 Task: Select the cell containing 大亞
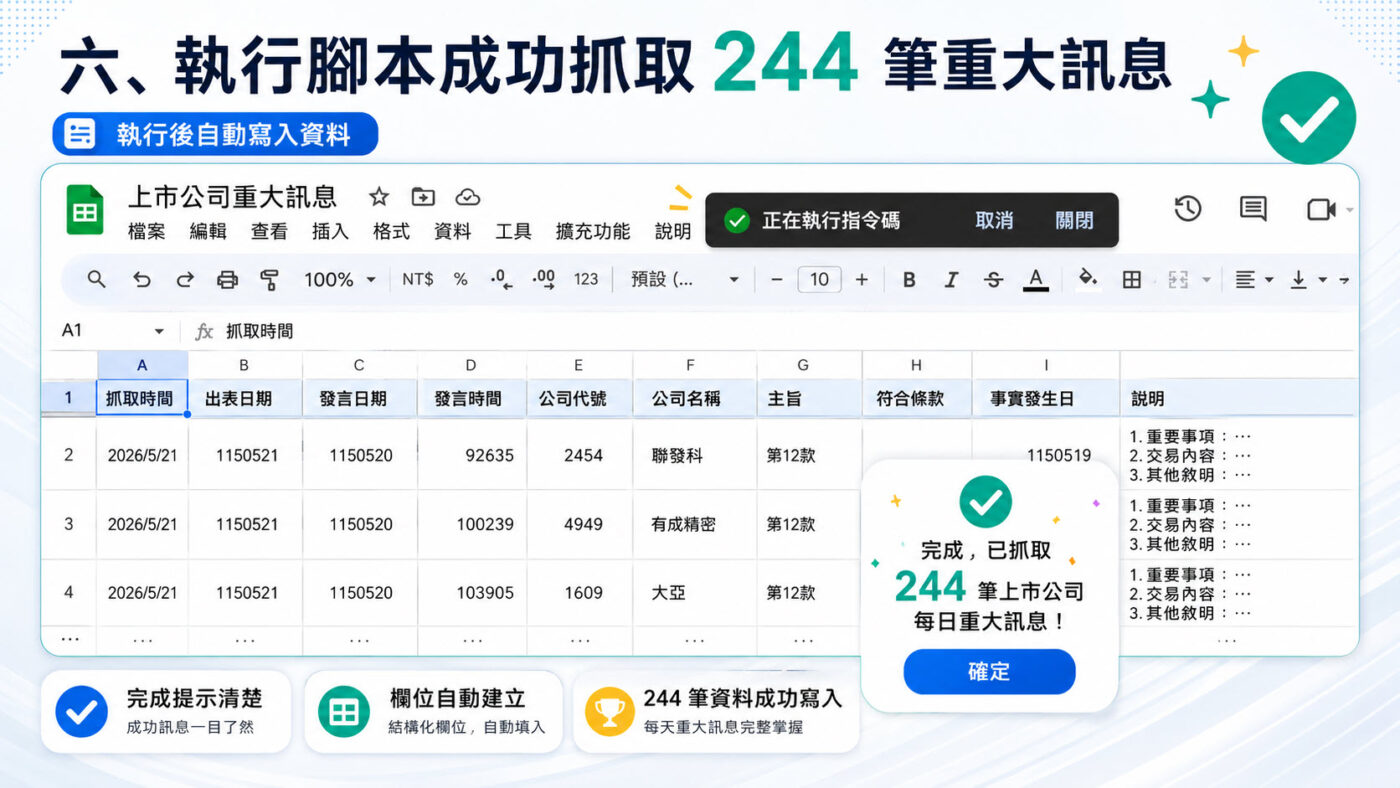(694, 592)
